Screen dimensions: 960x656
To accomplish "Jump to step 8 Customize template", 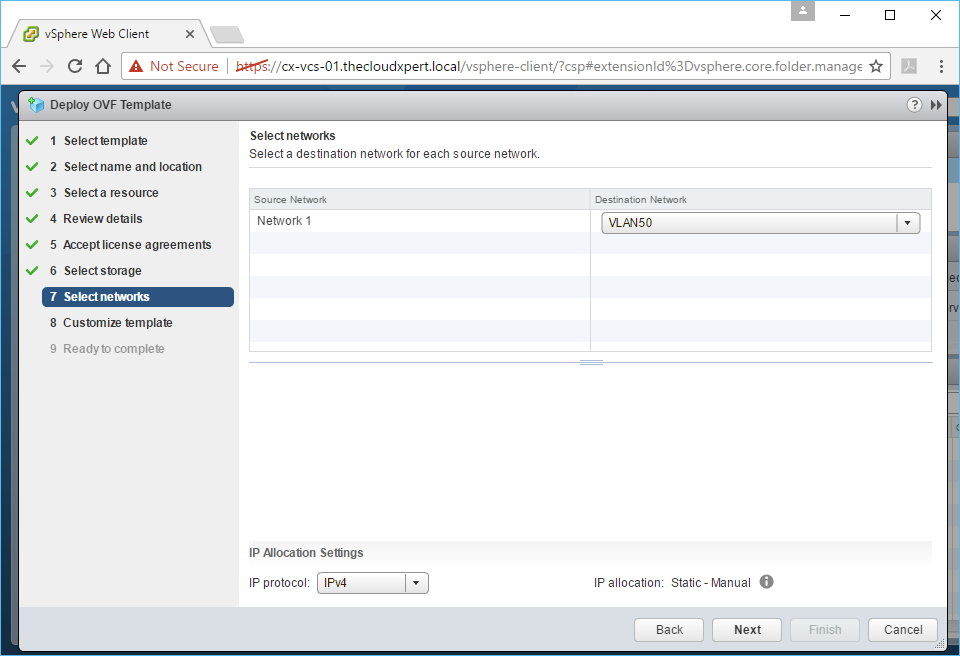I will pyautogui.click(x=117, y=323).
